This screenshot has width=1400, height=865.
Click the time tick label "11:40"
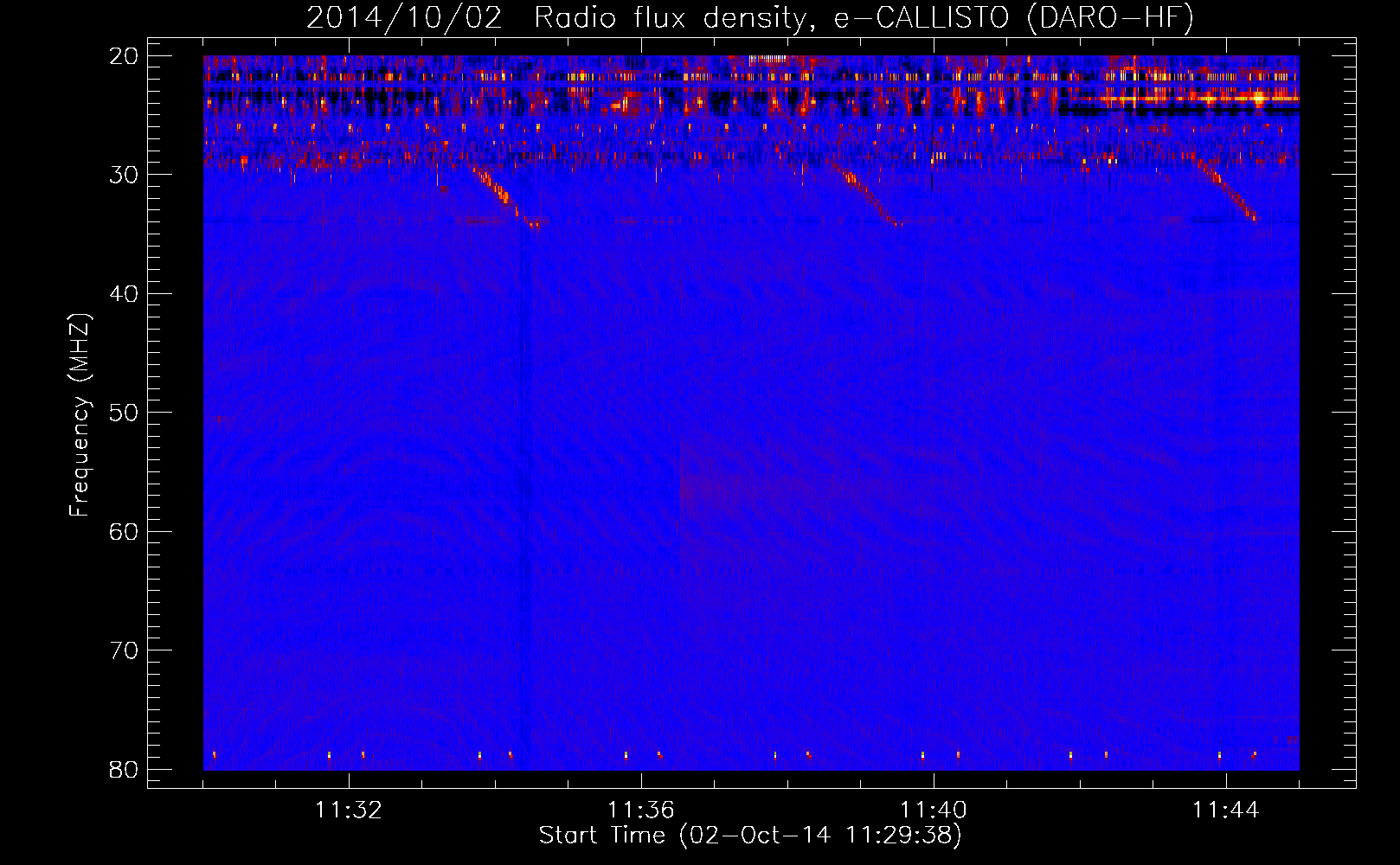click(933, 811)
